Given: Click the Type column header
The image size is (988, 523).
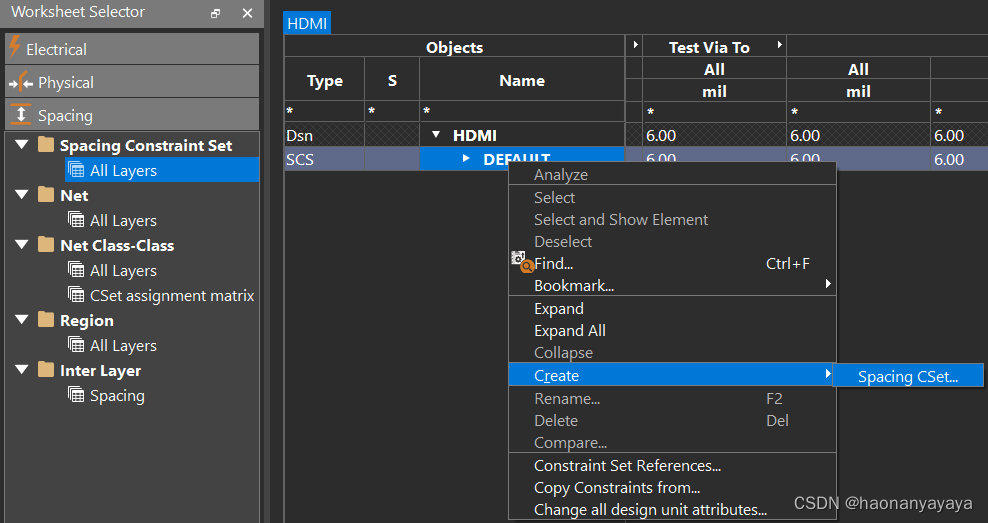Looking at the screenshot, I should tap(325, 80).
